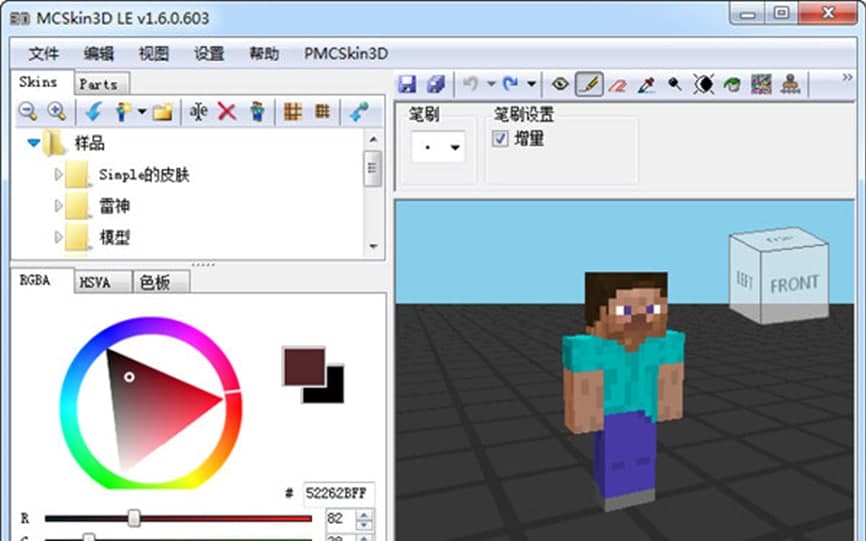Decrease the R value with down stepper
866x541 pixels.
coord(364,524)
